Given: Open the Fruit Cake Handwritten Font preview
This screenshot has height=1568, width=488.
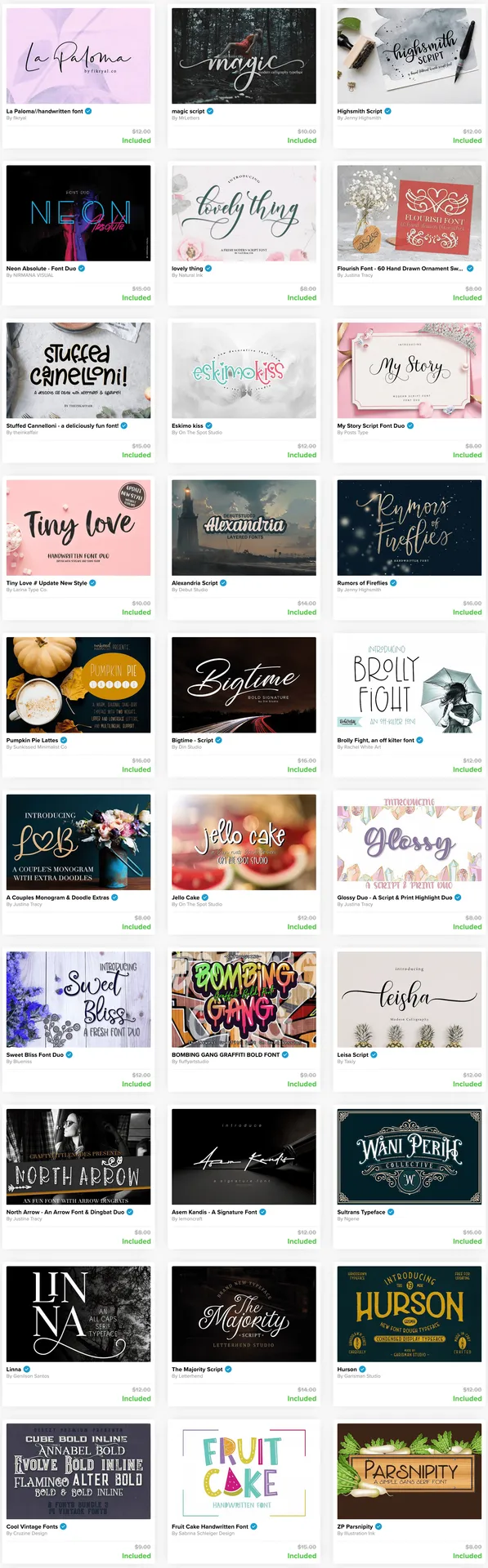Looking at the screenshot, I should click(x=244, y=1471).
